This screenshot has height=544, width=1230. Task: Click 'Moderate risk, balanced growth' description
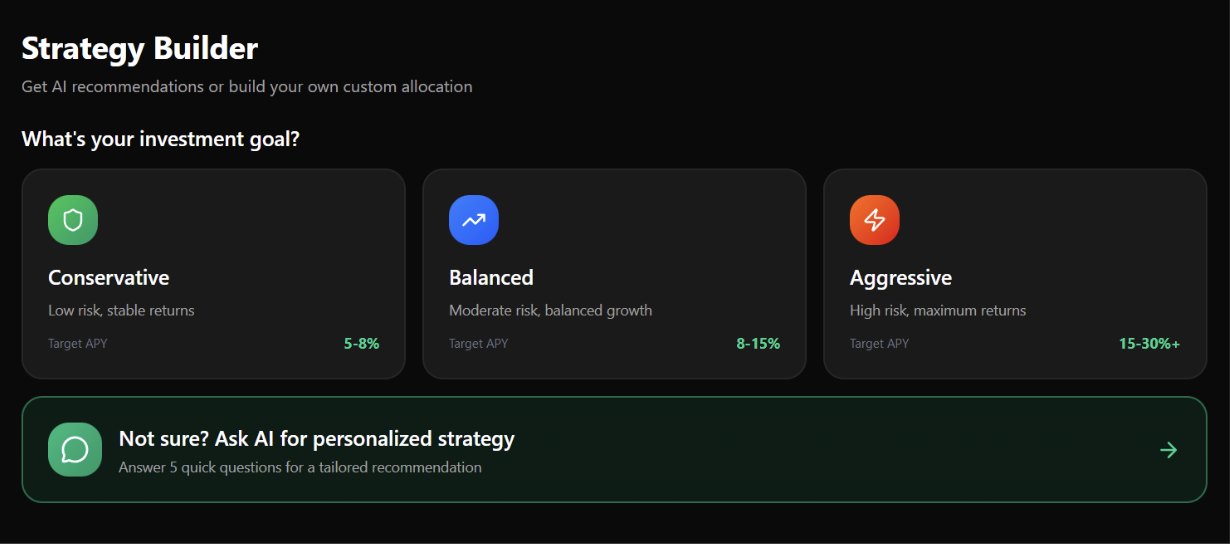click(550, 311)
